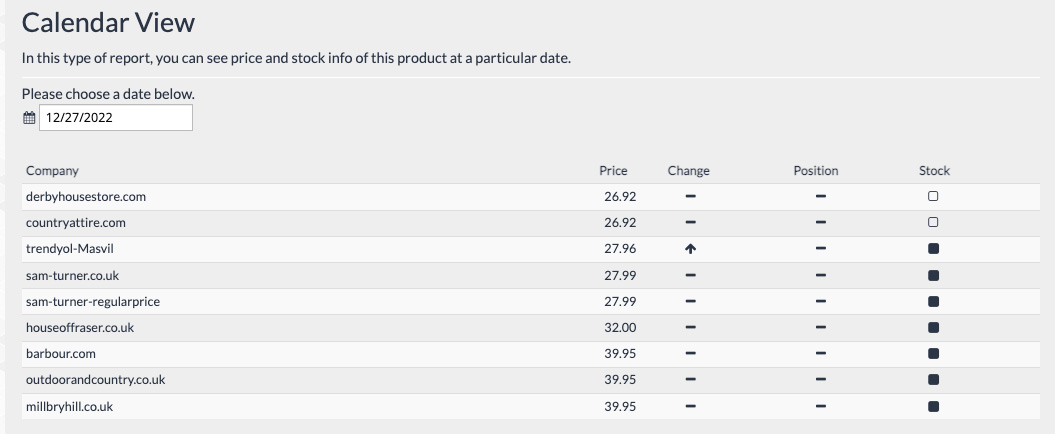Image resolution: width=1055 pixels, height=434 pixels.
Task: Click the empty stock box for countryattire.com
Action: [934, 223]
